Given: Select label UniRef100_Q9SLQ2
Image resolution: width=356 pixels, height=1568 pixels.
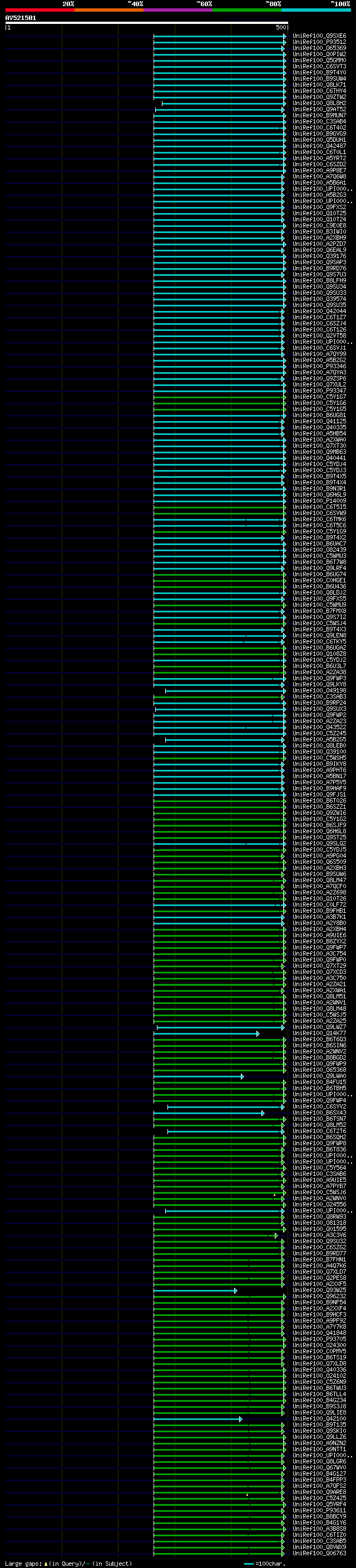Looking at the screenshot, I should point(319,844).
